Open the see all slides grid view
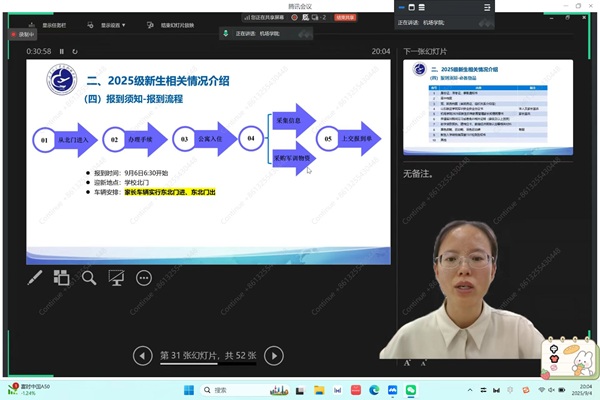Image resolution: width=600 pixels, height=400 pixels. [x=61, y=278]
